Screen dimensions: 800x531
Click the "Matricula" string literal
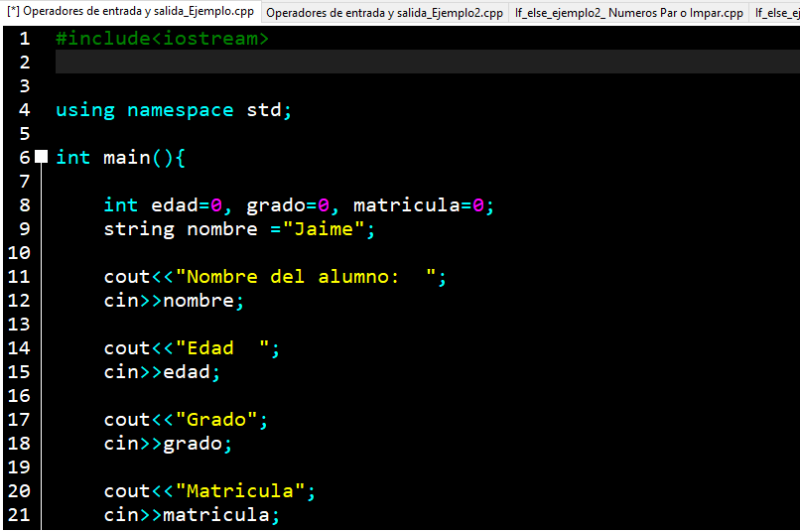click(240, 492)
